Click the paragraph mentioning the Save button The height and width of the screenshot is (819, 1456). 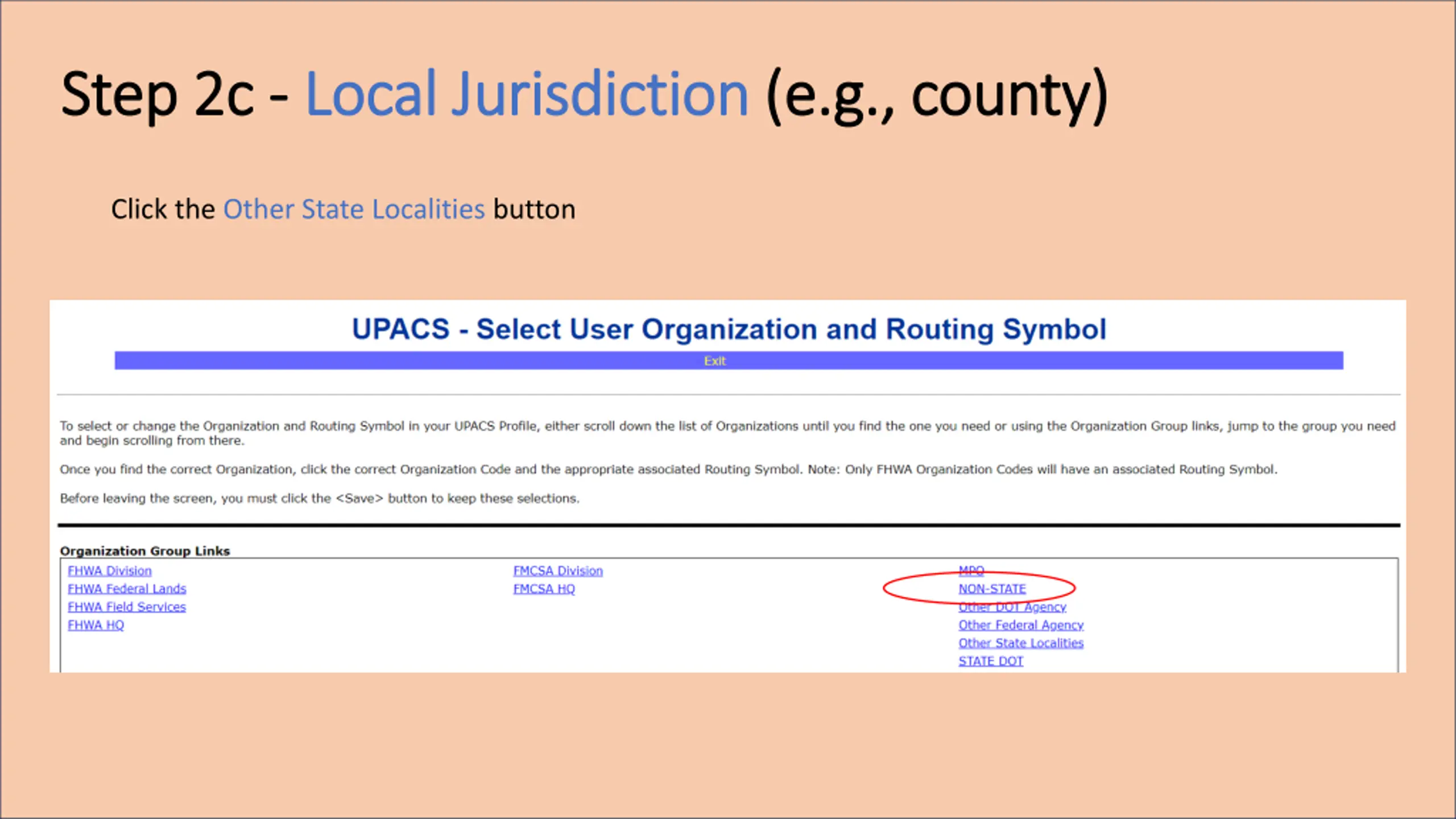[319, 498]
